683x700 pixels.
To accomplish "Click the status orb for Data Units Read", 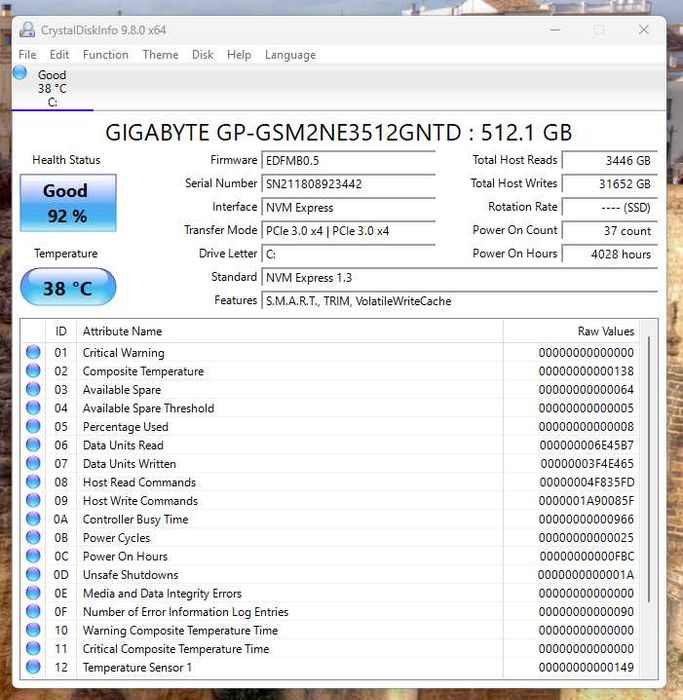I will click(33, 445).
